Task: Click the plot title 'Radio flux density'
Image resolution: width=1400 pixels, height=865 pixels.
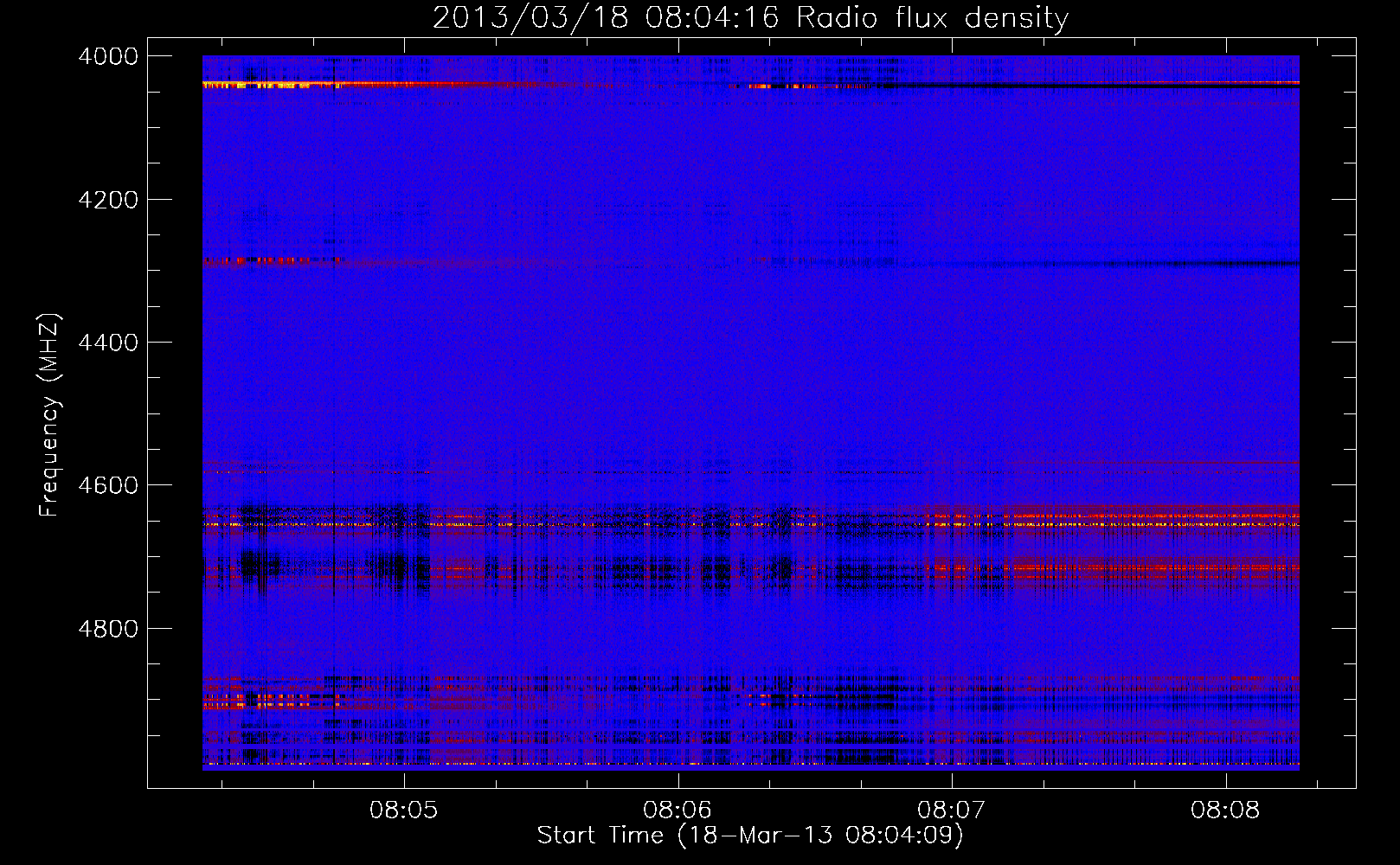Action: tap(933, 18)
